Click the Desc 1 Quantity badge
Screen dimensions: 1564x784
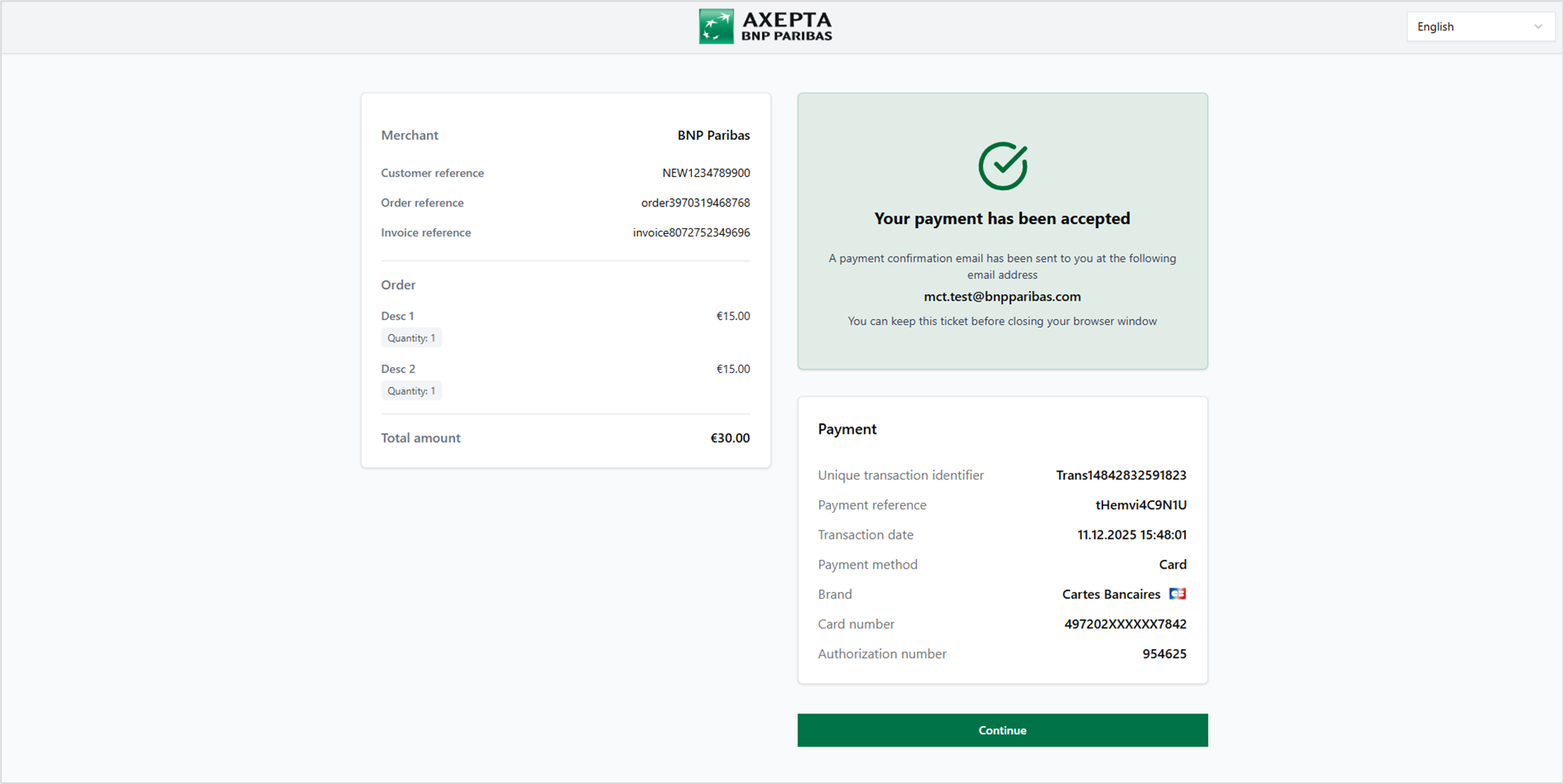411,338
